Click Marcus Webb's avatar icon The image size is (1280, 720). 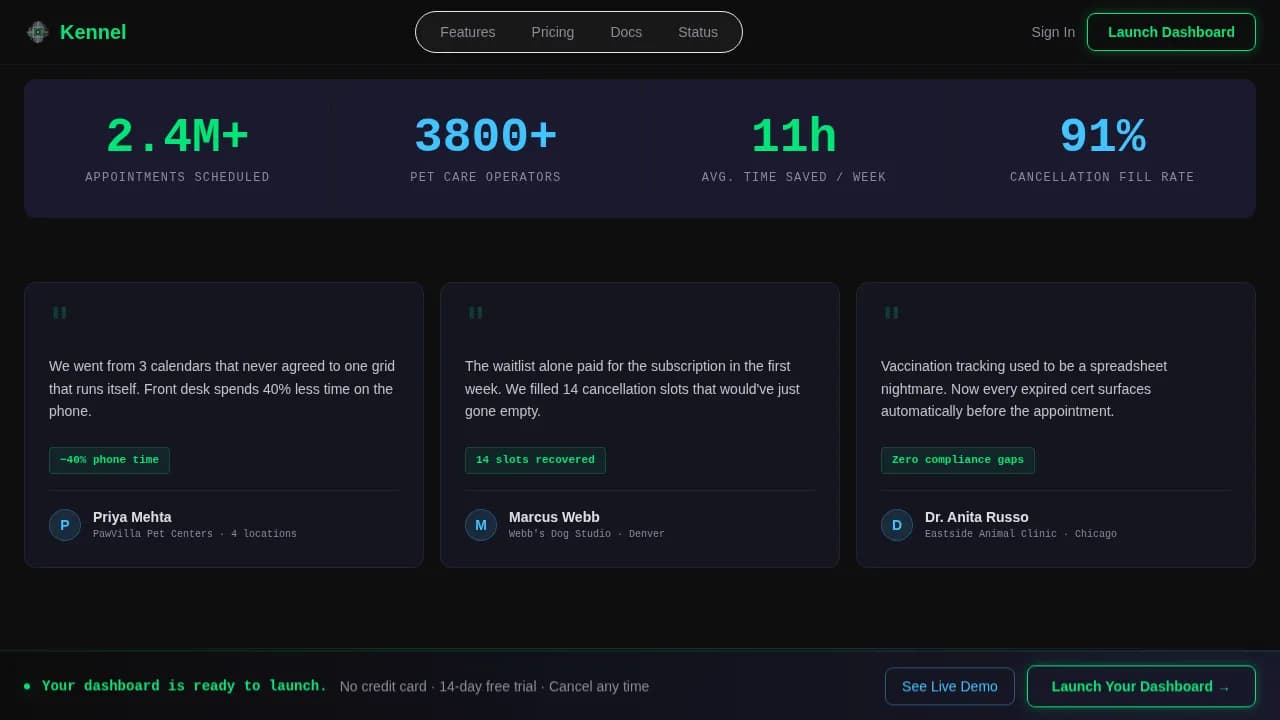click(481, 525)
